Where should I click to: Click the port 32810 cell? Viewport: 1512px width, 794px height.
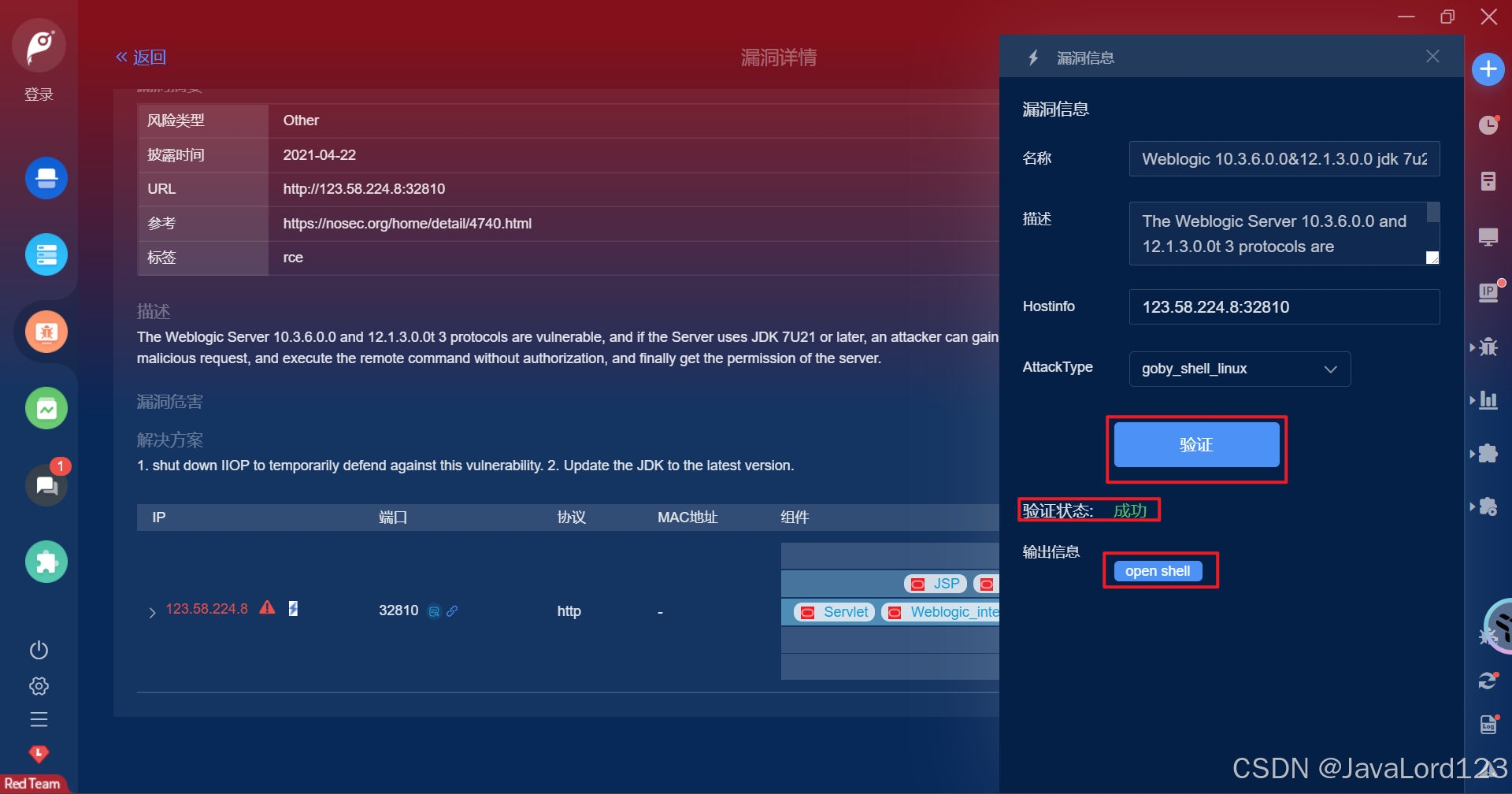[x=398, y=610]
